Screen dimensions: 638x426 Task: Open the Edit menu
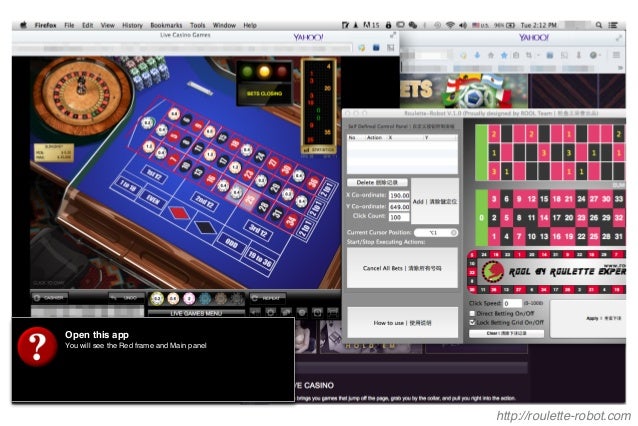[x=87, y=25]
